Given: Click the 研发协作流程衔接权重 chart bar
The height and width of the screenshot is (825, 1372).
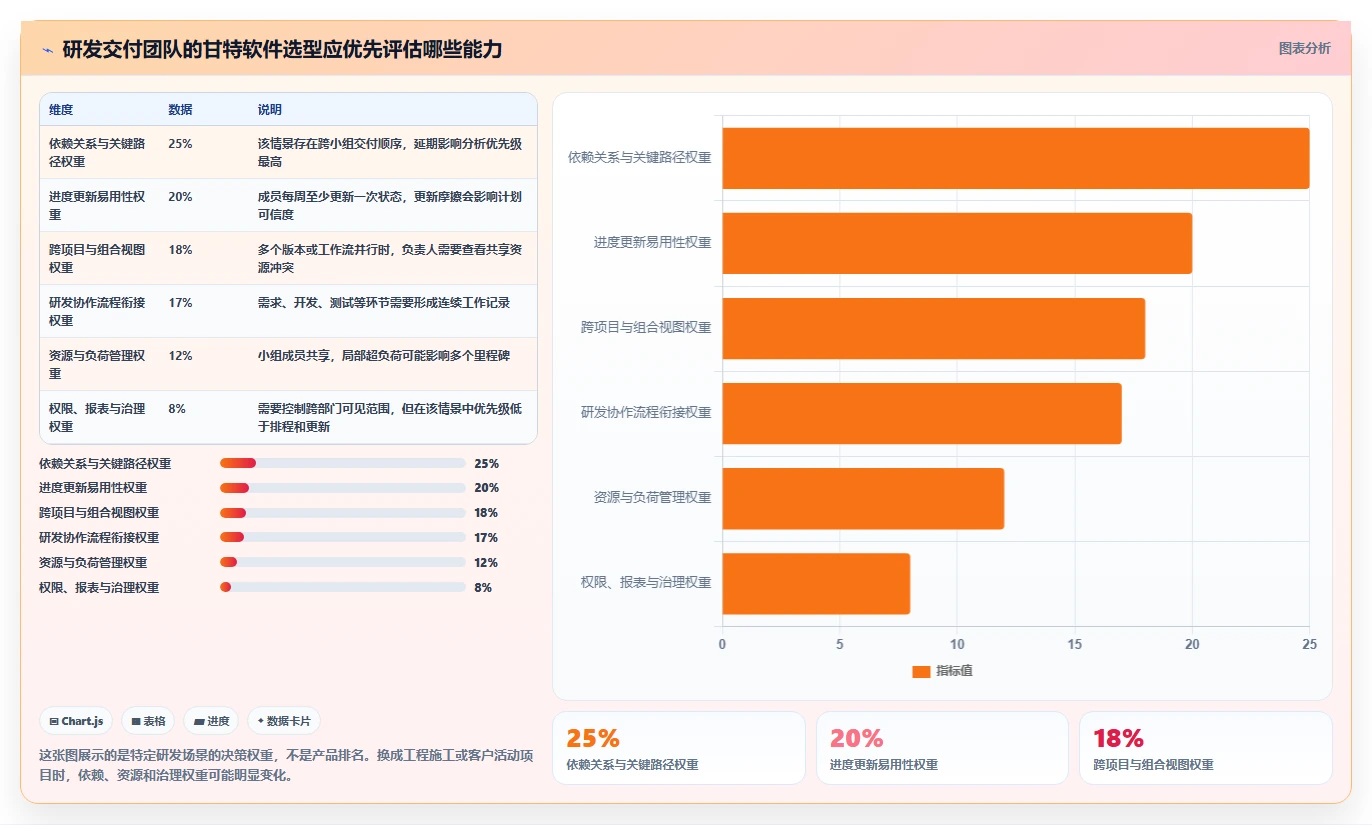Looking at the screenshot, I should coord(922,413).
